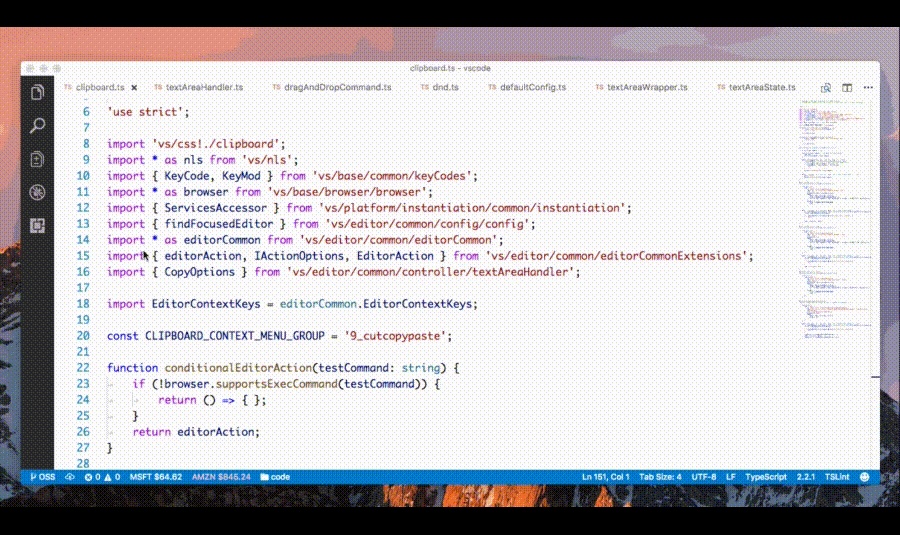Click line number 10 in the gutter
Screen dimensions: 900x535
tap(83, 176)
